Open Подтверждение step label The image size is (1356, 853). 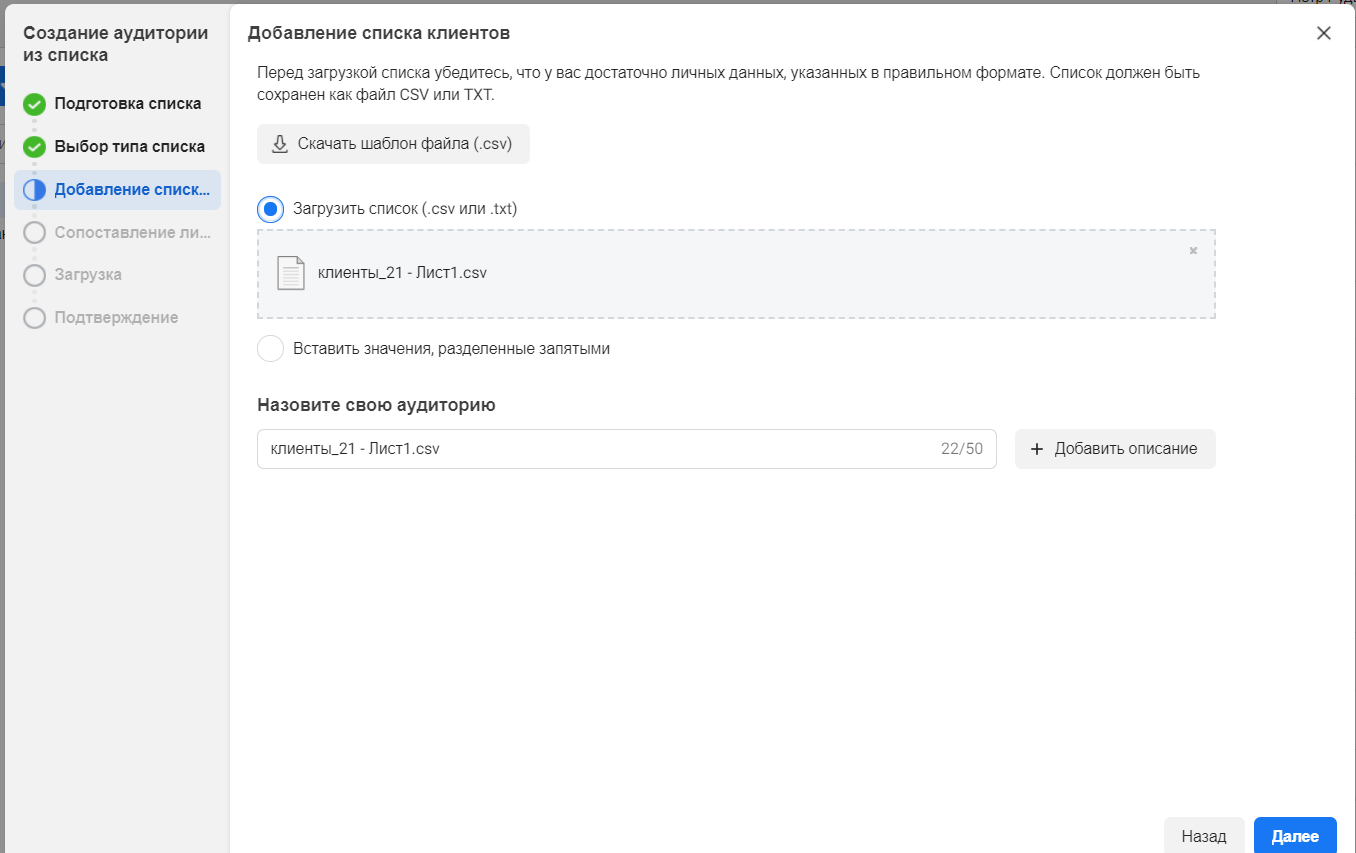(x=116, y=318)
